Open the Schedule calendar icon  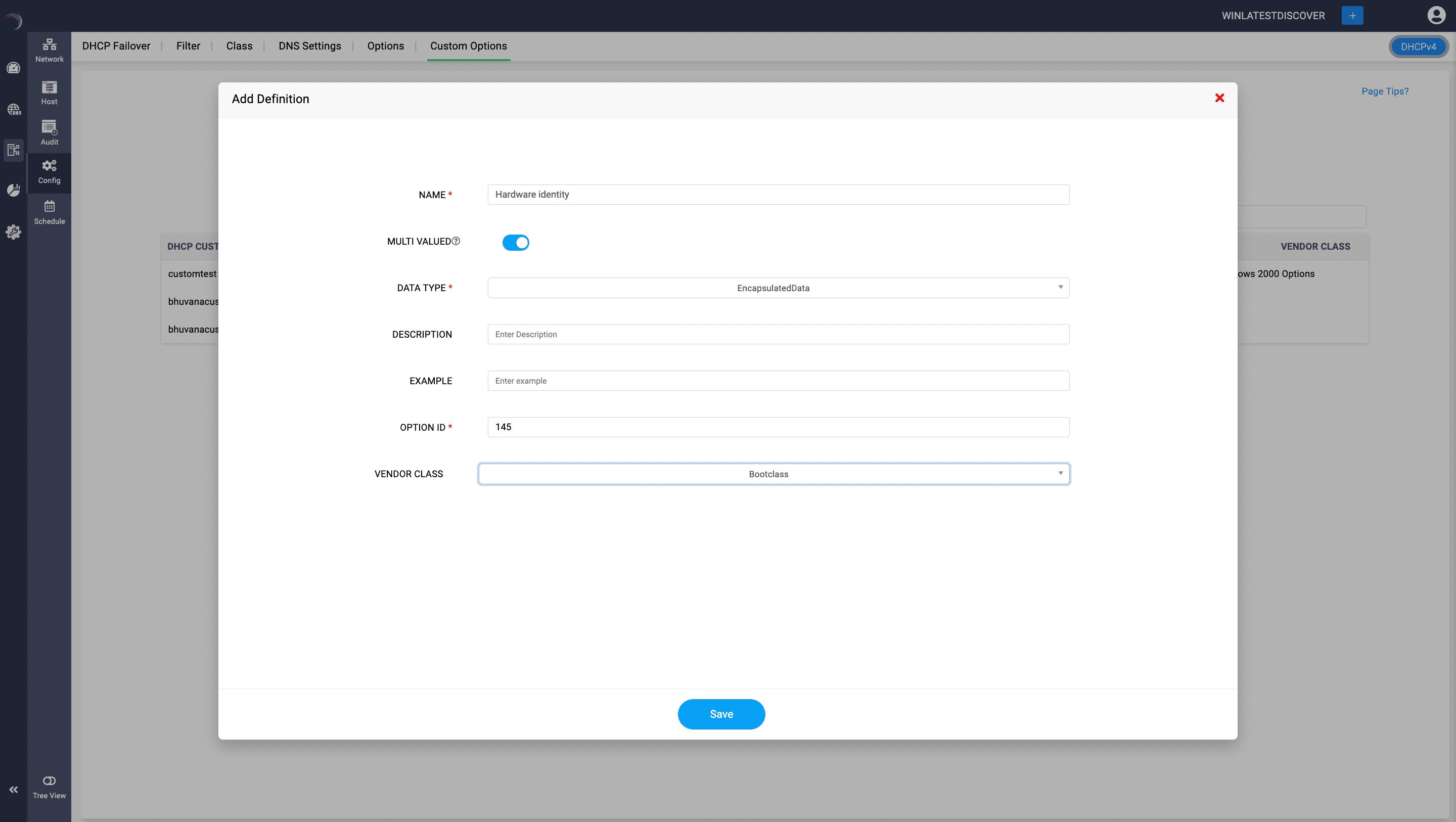click(x=49, y=210)
